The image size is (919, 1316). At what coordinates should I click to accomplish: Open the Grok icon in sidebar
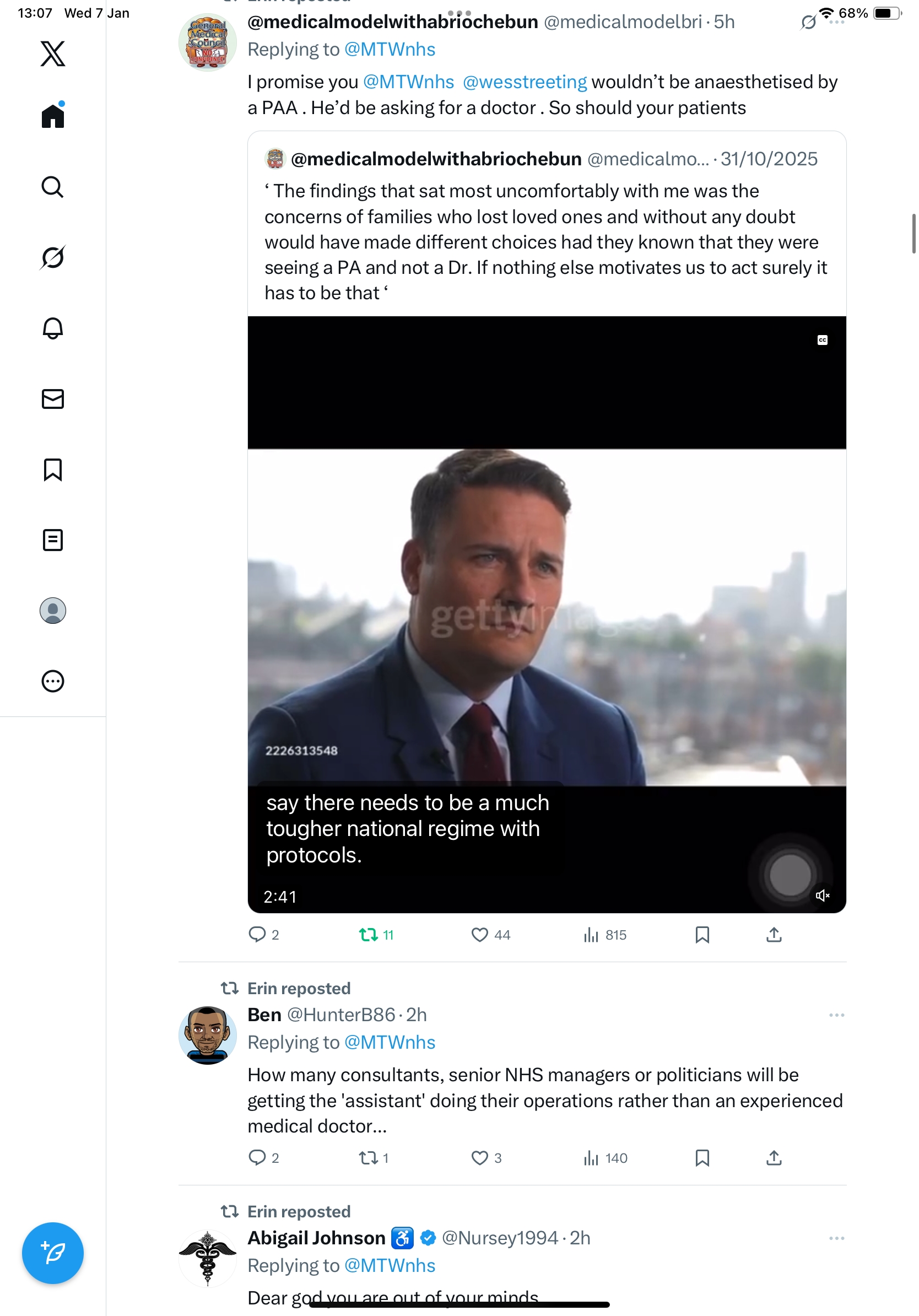tap(53, 257)
